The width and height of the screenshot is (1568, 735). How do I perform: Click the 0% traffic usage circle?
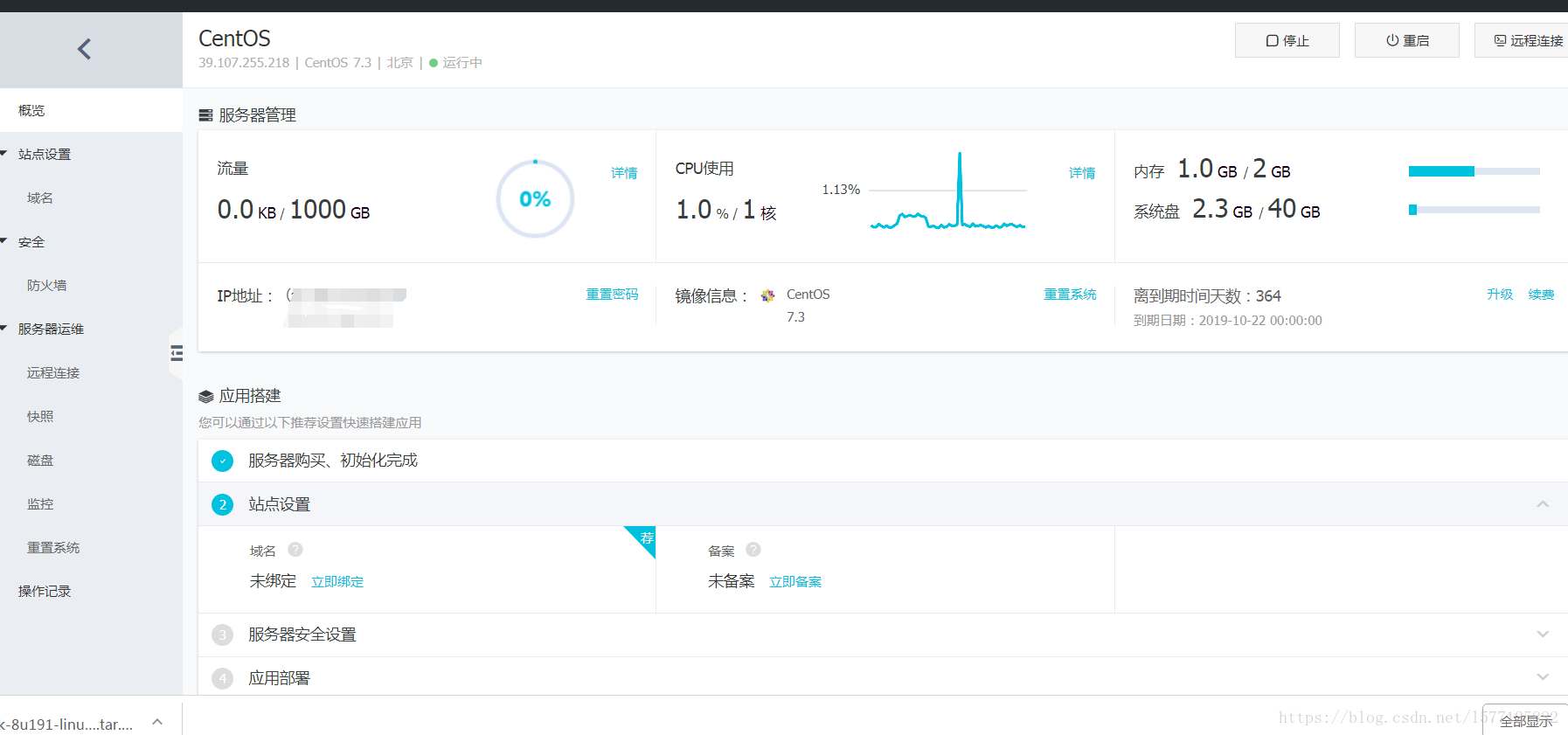(535, 198)
